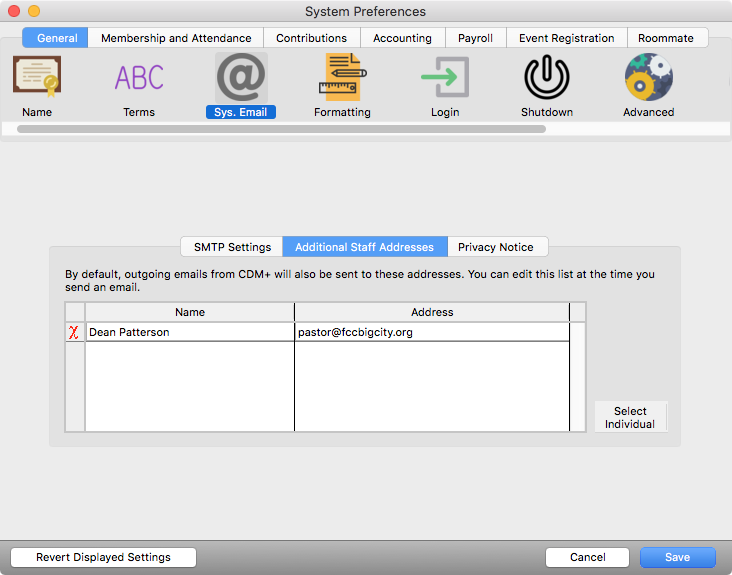Click the Sys. Email @ icon
Image resolution: width=732 pixels, height=575 pixels.
click(241, 78)
